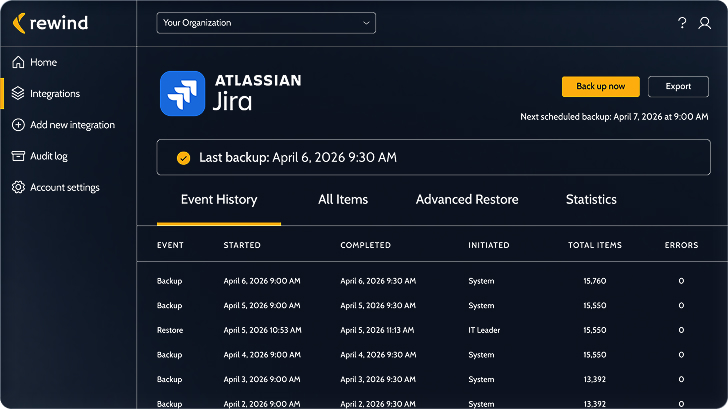The image size is (728, 409).
Task: Select the Restore event row label
Action: 170,330
